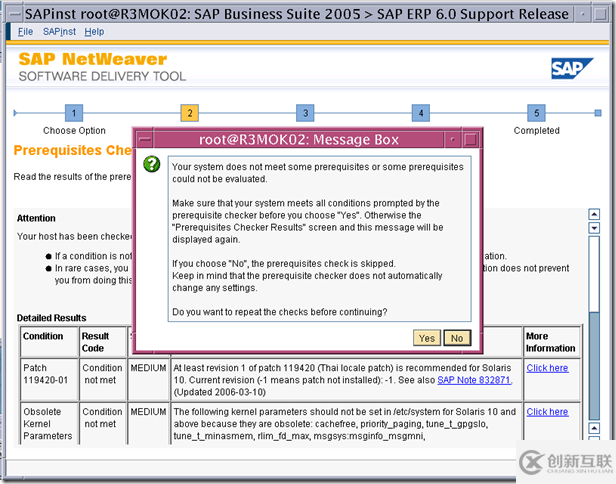Click Detailed Results heading
Screen dimensions: 616x484
pyautogui.click(x=51, y=318)
